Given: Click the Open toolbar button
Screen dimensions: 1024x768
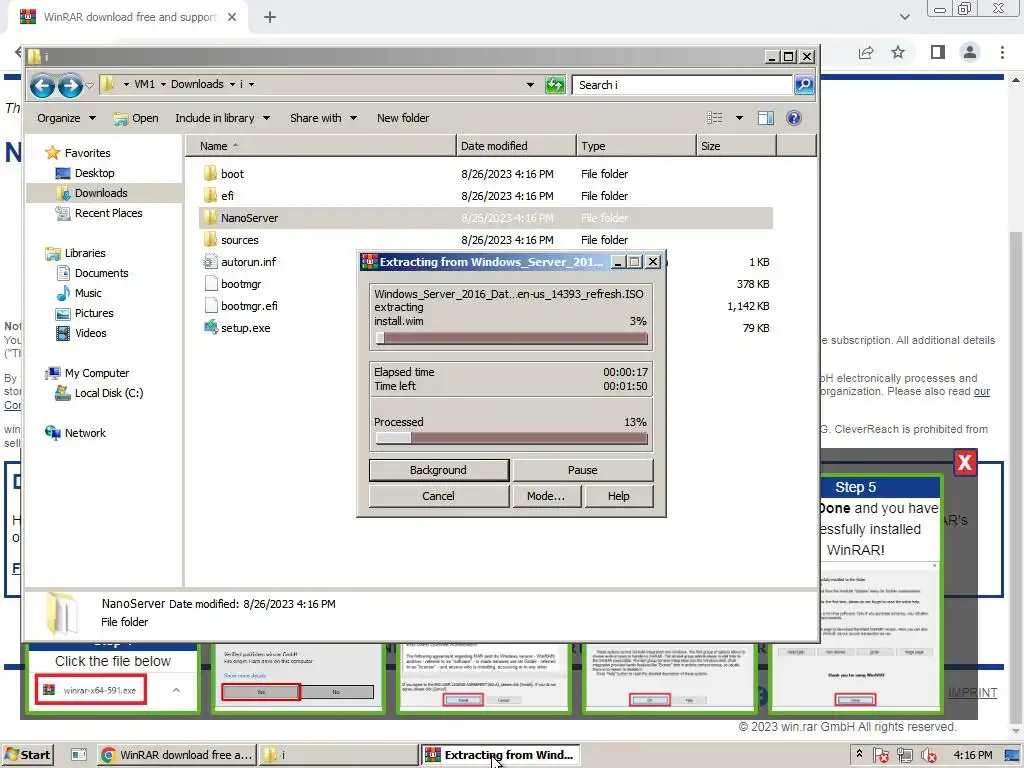Looking at the screenshot, I should pyautogui.click(x=136, y=118).
